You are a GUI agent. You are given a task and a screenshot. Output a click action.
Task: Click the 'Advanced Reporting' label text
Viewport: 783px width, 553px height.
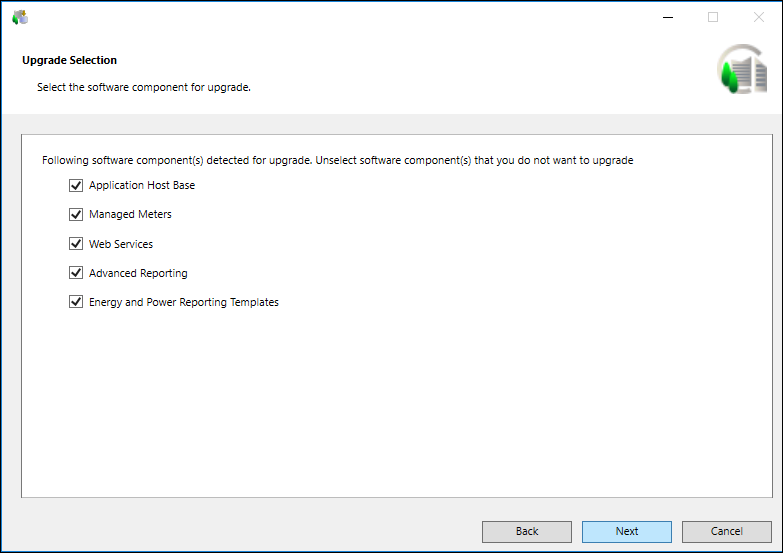coord(138,273)
